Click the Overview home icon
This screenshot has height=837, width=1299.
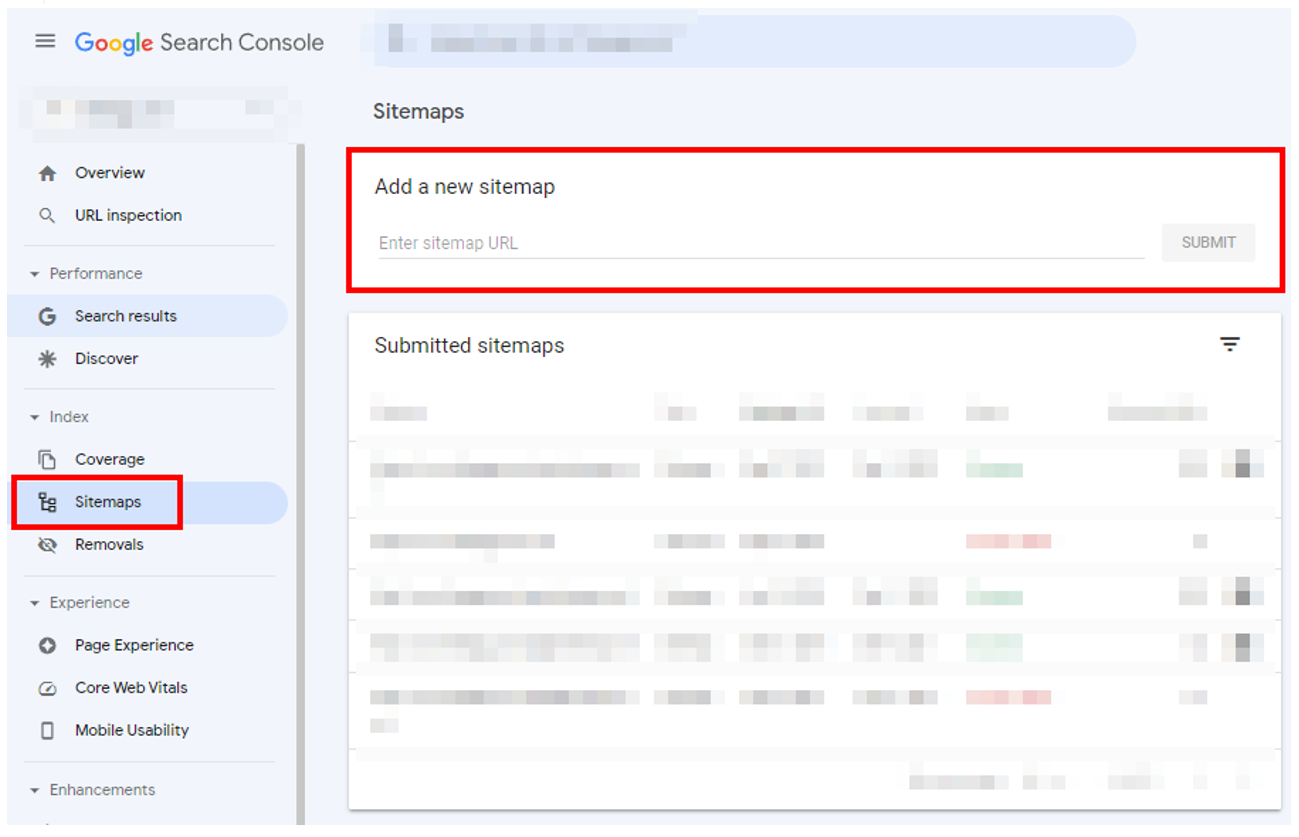coord(47,173)
